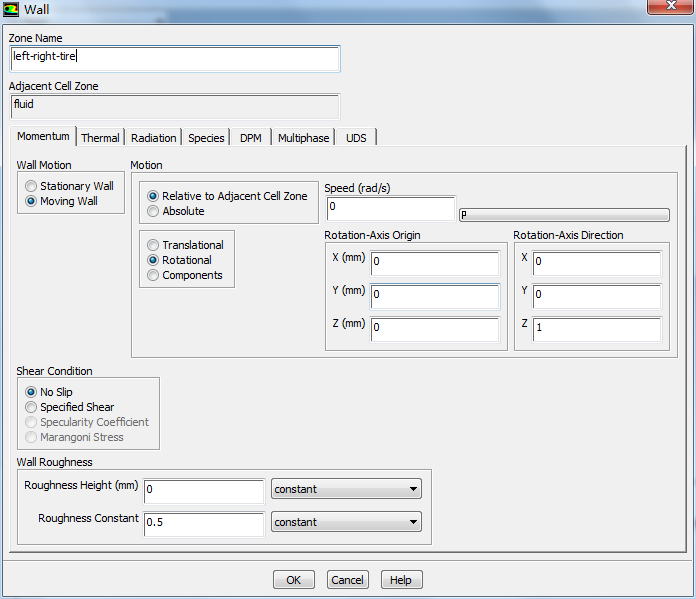Open the Radiation tab
The height and width of the screenshot is (599, 696).
click(154, 138)
